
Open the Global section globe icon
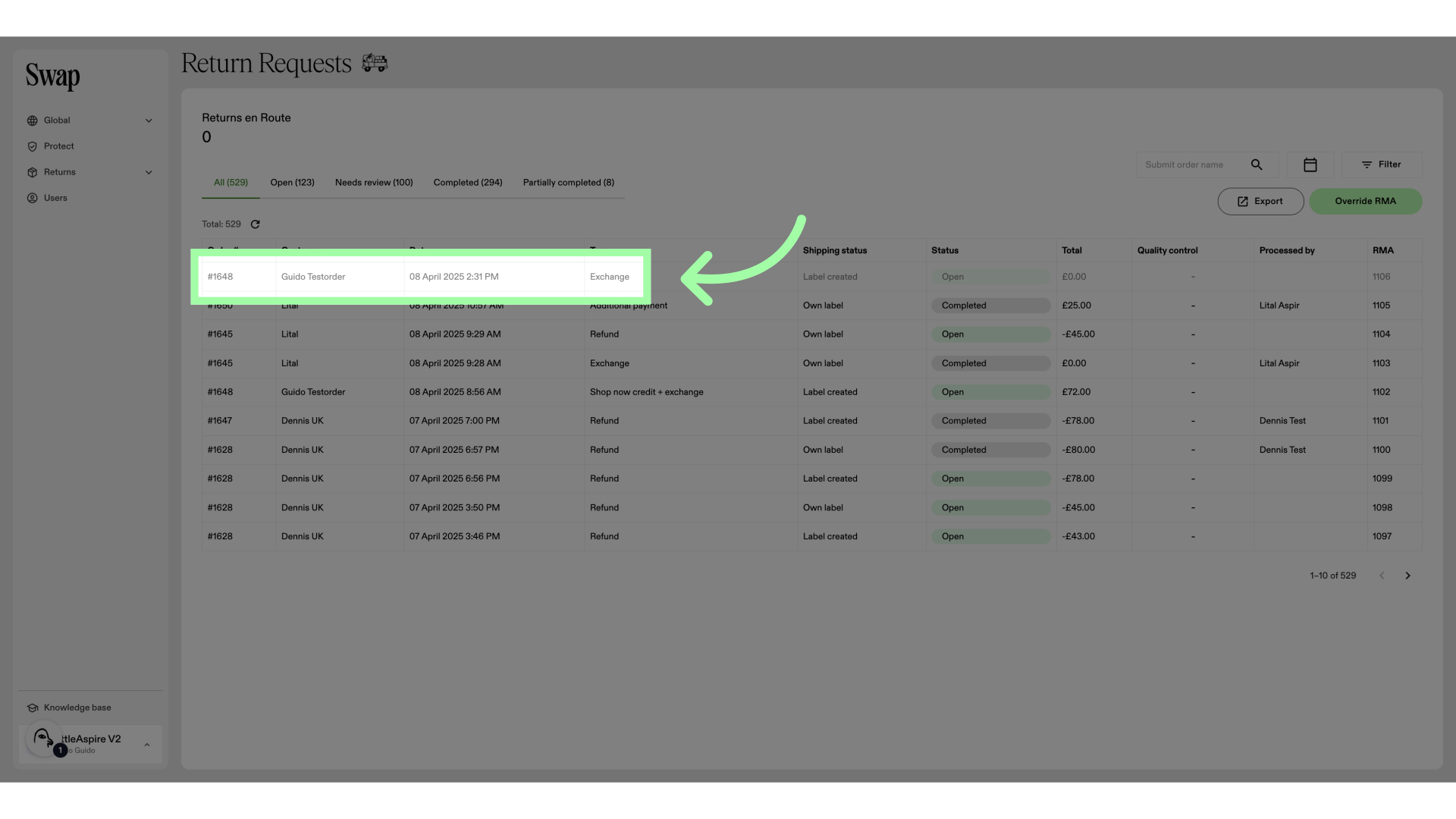tap(32, 121)
